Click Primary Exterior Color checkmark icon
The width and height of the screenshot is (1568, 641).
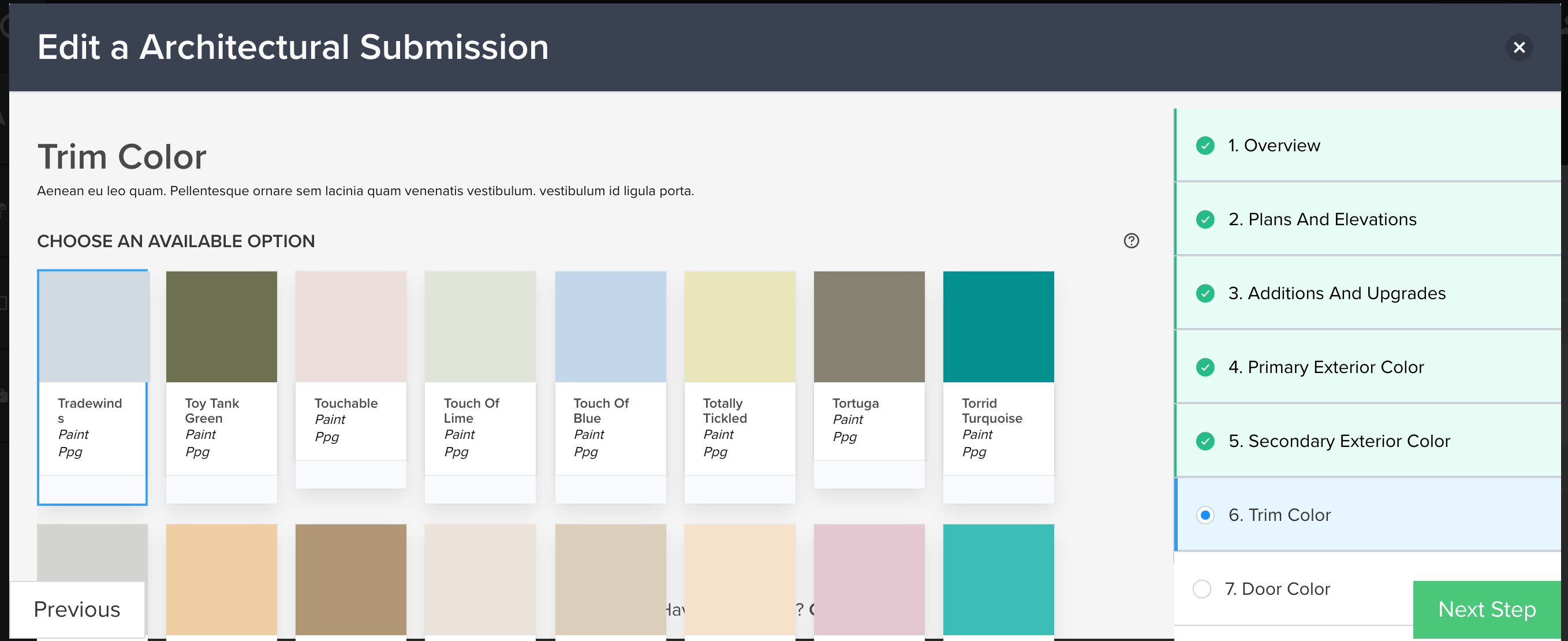[x=1205, y=367]
